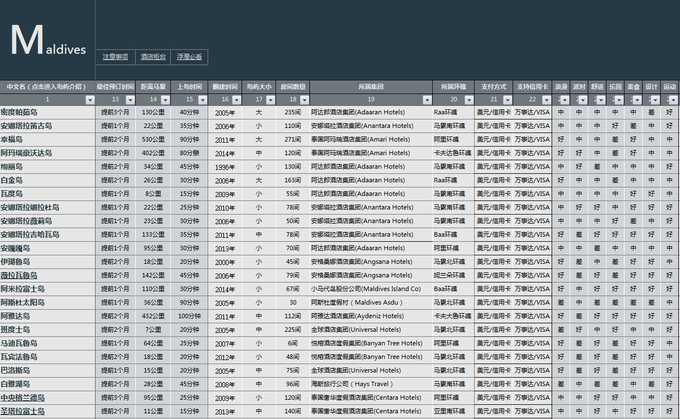Open the 安嘎嘎岛 island introduction
Image resolution: width=680 pixels, height=419 pixels.
tap(15, 248)
